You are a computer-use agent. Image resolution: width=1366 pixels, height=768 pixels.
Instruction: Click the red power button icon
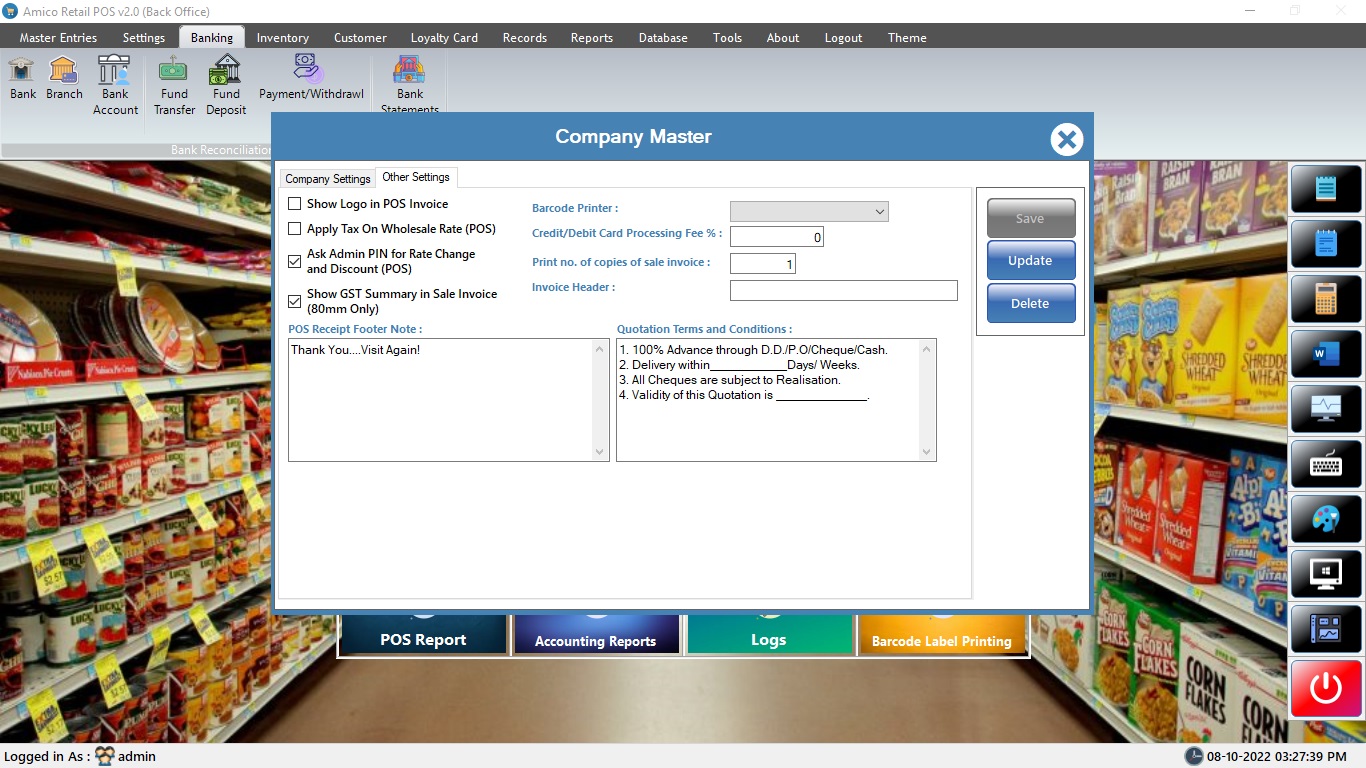click(x=1326, y=688)
